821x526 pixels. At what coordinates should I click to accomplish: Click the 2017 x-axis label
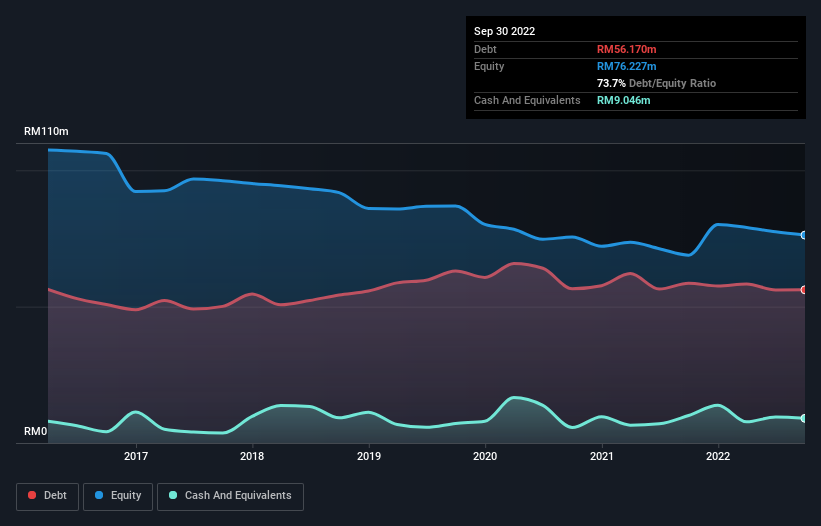136,456
